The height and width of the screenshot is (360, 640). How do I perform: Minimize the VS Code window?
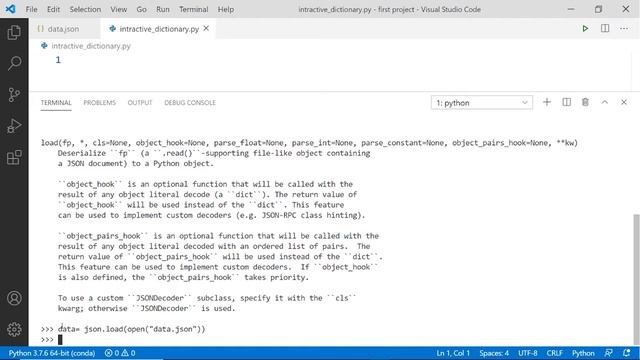click(x=571, y=9)
